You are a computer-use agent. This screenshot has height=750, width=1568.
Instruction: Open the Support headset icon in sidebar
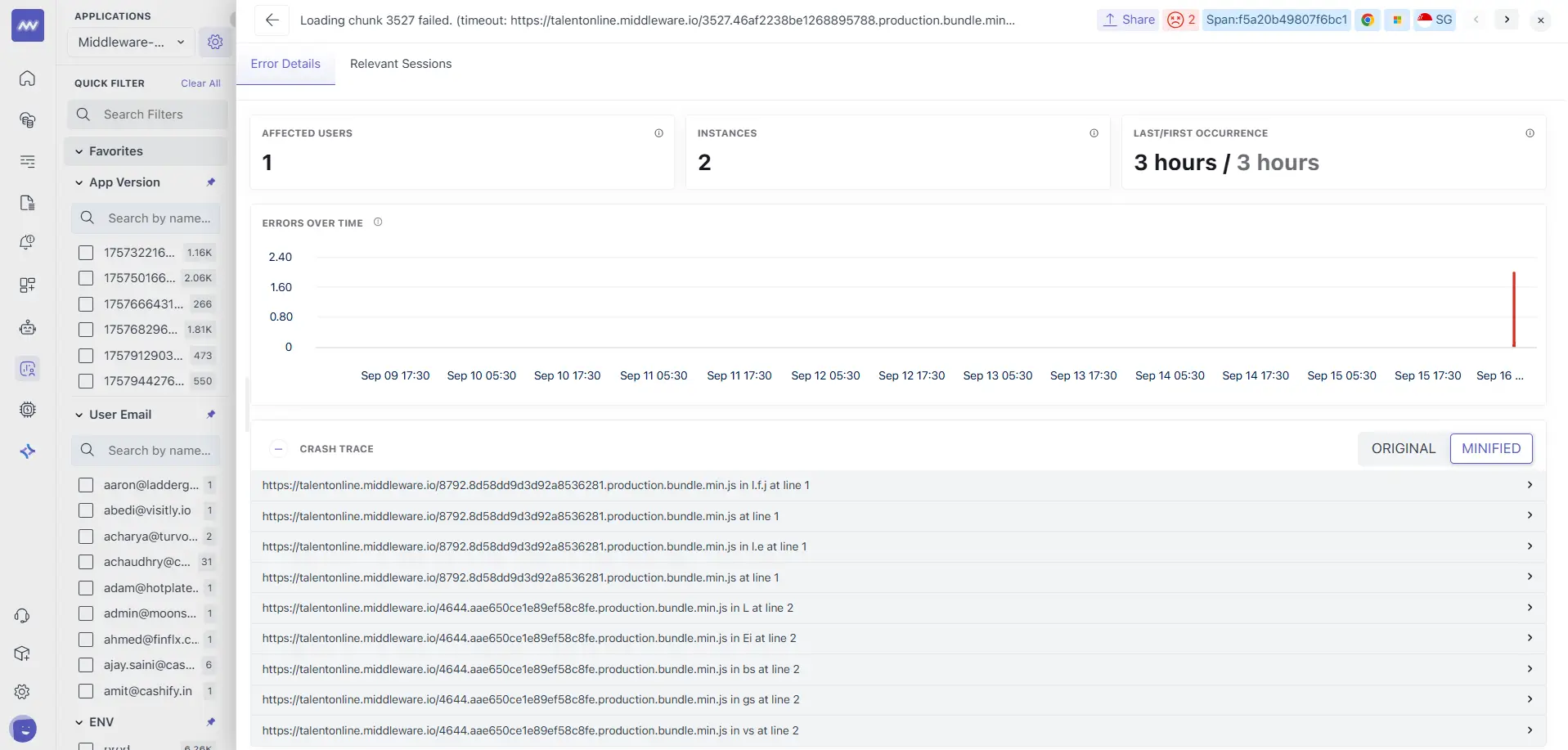click(22, 615)
